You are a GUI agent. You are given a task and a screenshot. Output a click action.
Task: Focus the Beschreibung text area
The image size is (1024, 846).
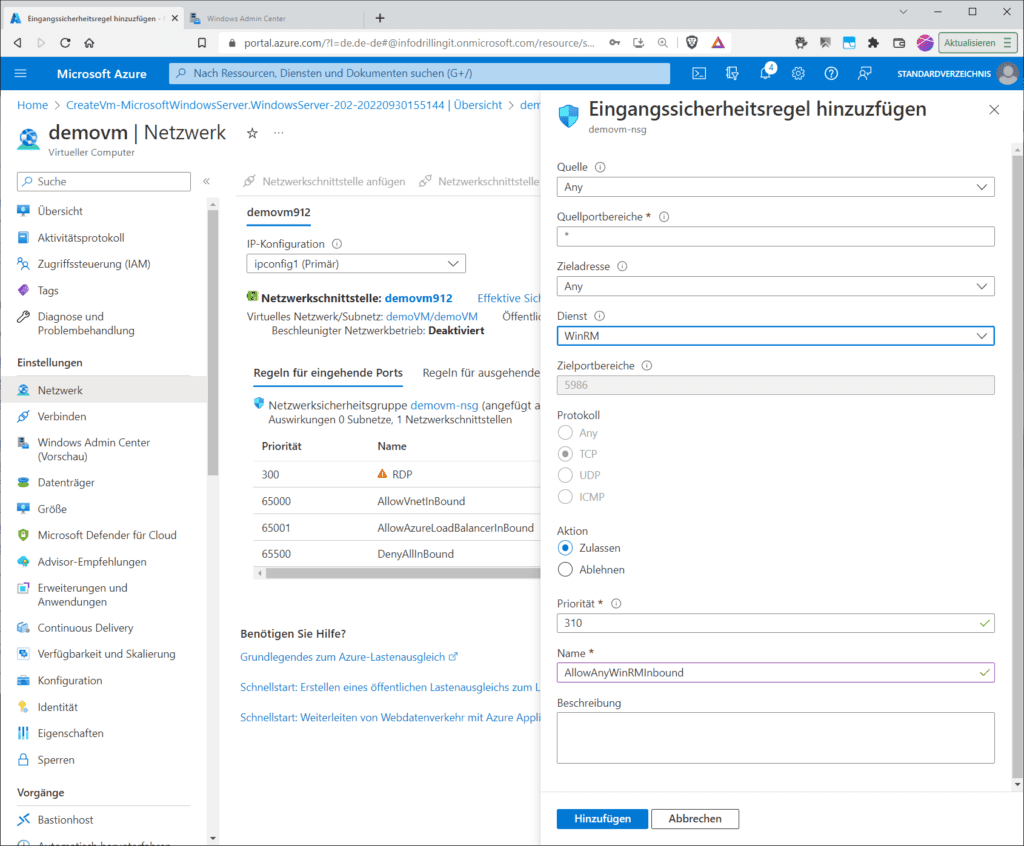click(775, 738)
